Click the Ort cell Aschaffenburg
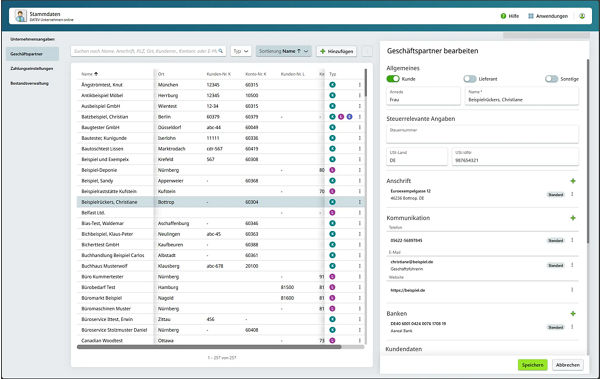Screen dimensions: 600x379 tap(173, 223)
